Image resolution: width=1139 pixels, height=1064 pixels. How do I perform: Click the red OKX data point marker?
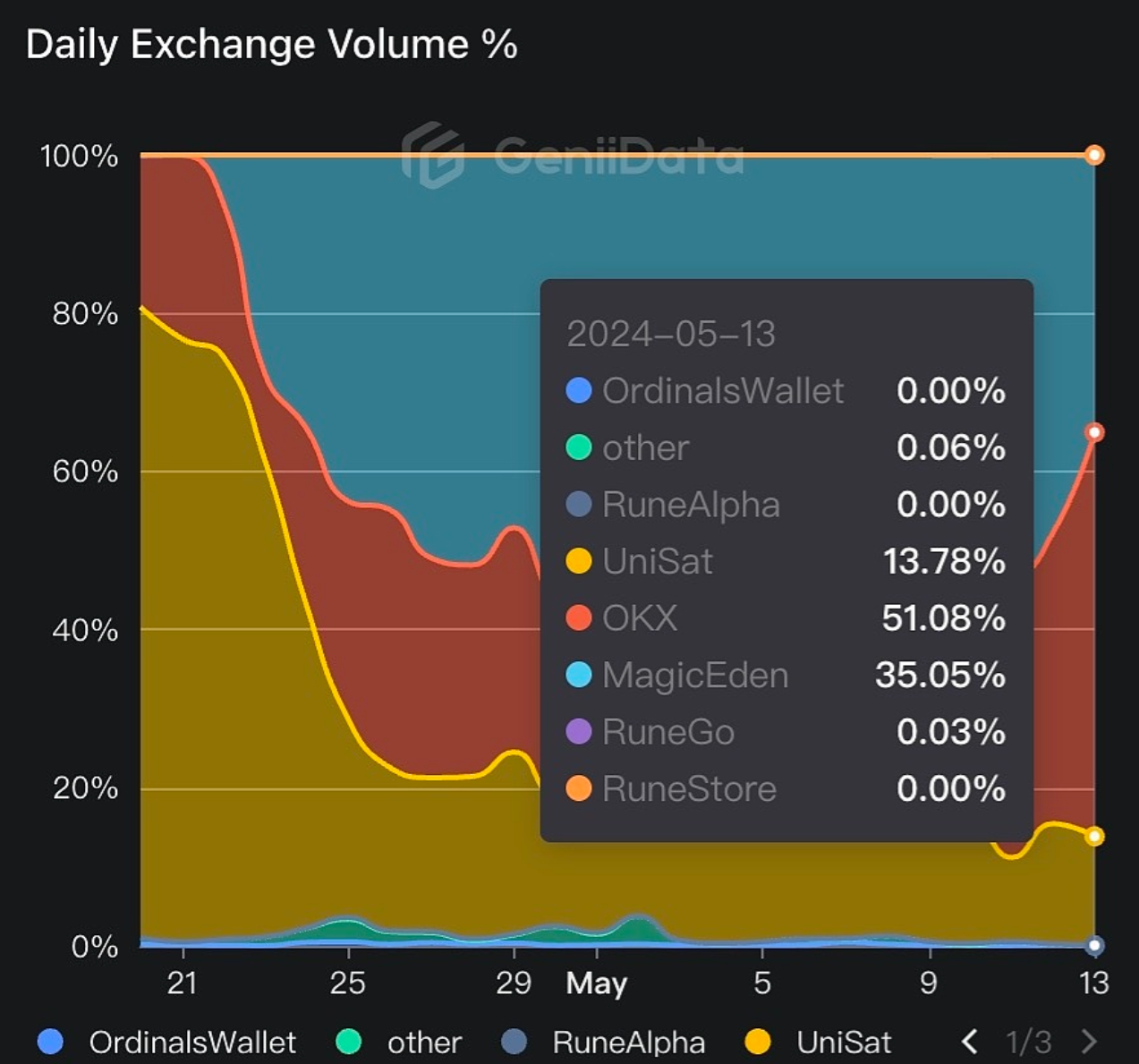pos(1094,433)
